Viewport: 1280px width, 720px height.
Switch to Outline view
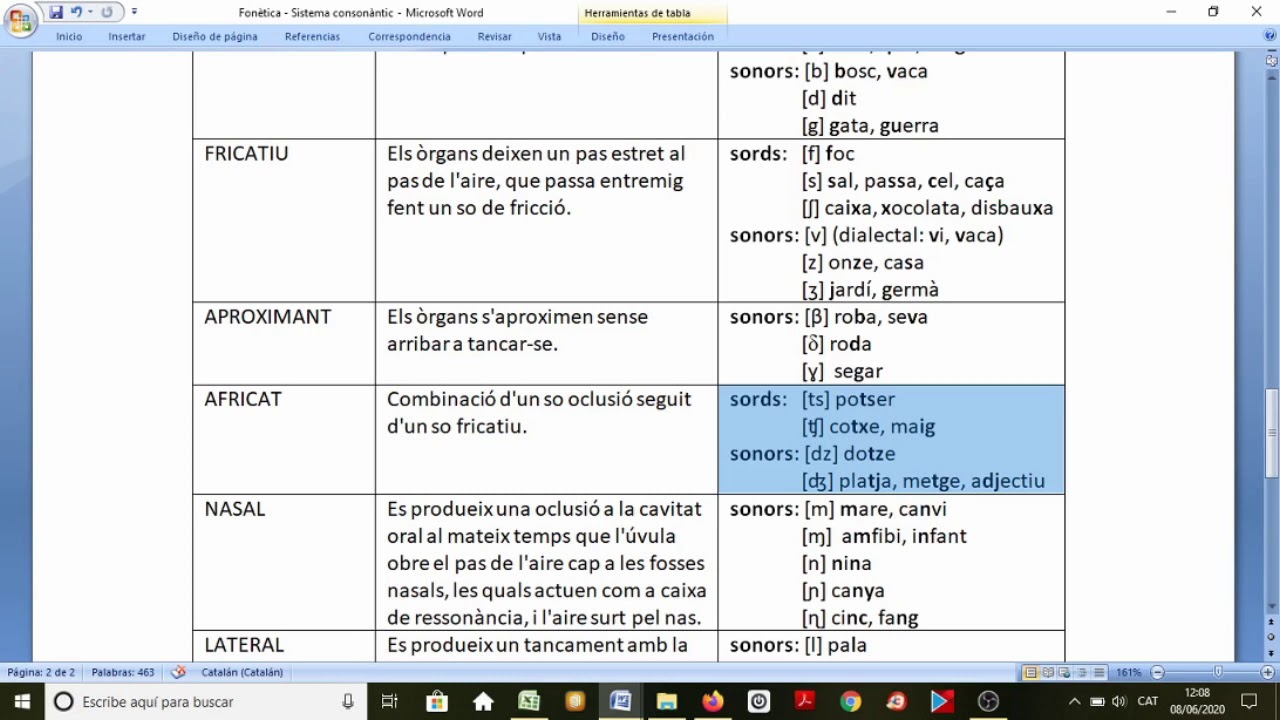click(1082, 672)
